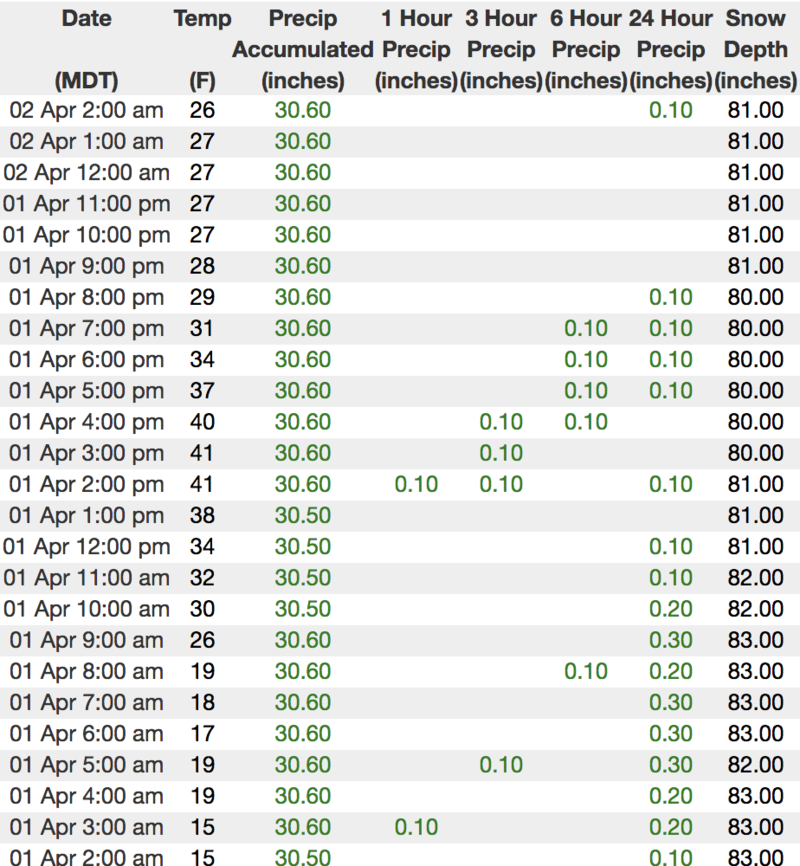The image size is (800, 866).
Task: Click the Temp (F) column header
Action: pyautogui.click(x=202, y=49)
